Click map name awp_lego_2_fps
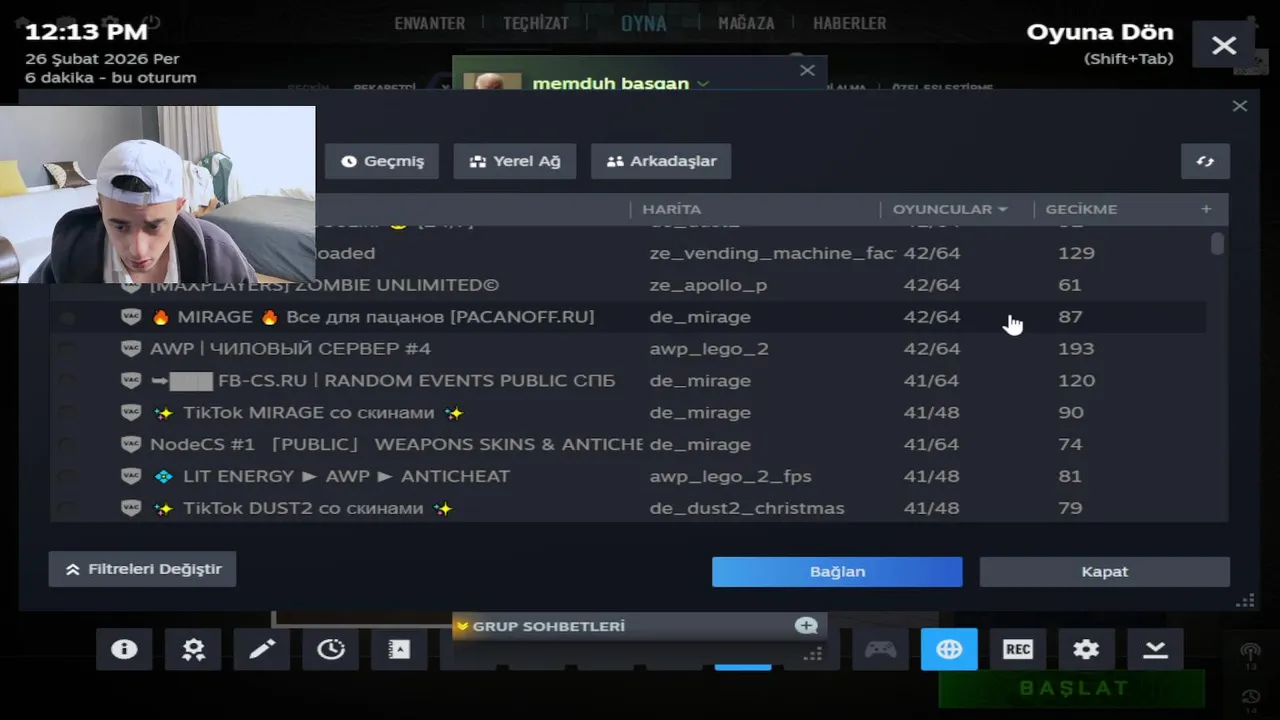The width and height of the screenshot is (1280, 720). [730, 476]
